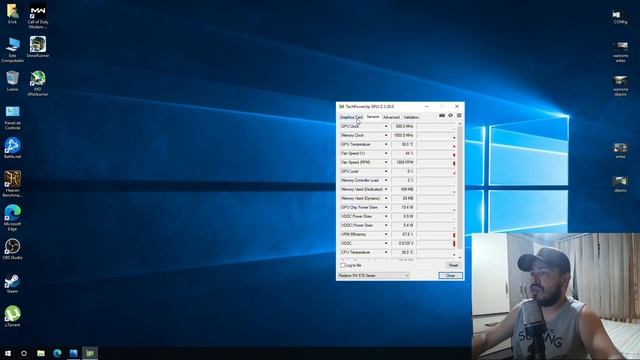Open the uTorrent desktop shortcut
Image resolution: width=640 pixels, height=360 pixels.
pos(13,316)
